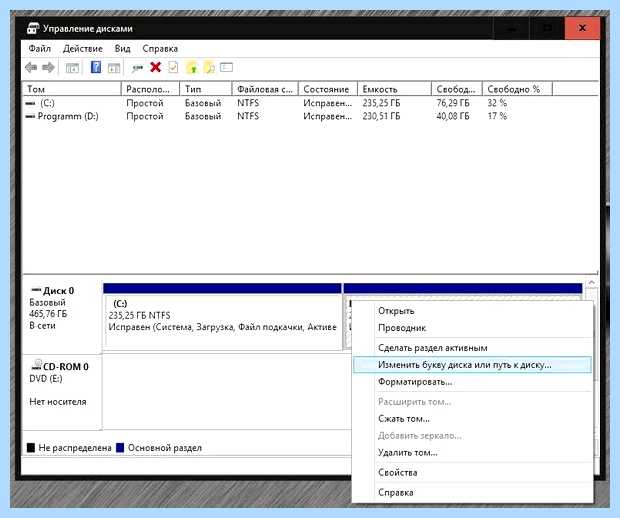Sort by the Файловая с... column header
Screen dimensions: 620x518
pyautogui.click(x=265, y=89)
